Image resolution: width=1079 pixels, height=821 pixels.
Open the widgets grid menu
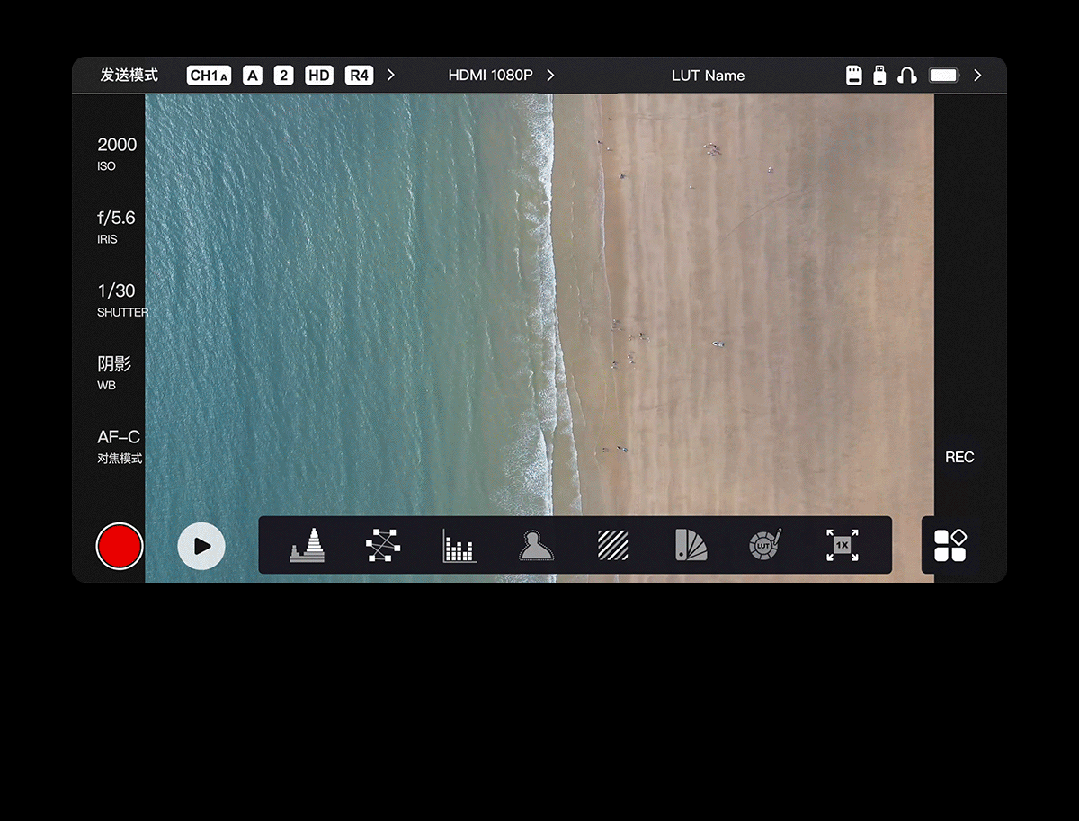point(950,545)
